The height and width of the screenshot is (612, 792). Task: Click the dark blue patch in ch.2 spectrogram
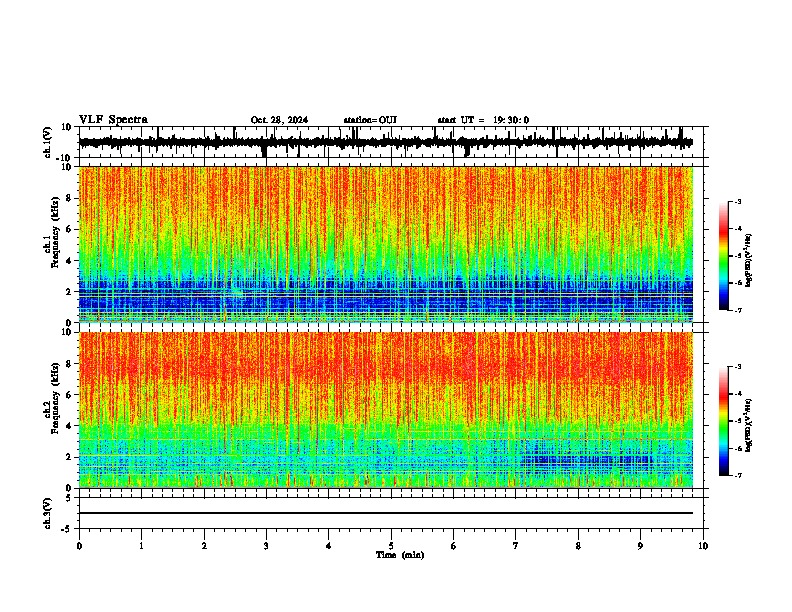click(586, 460)
